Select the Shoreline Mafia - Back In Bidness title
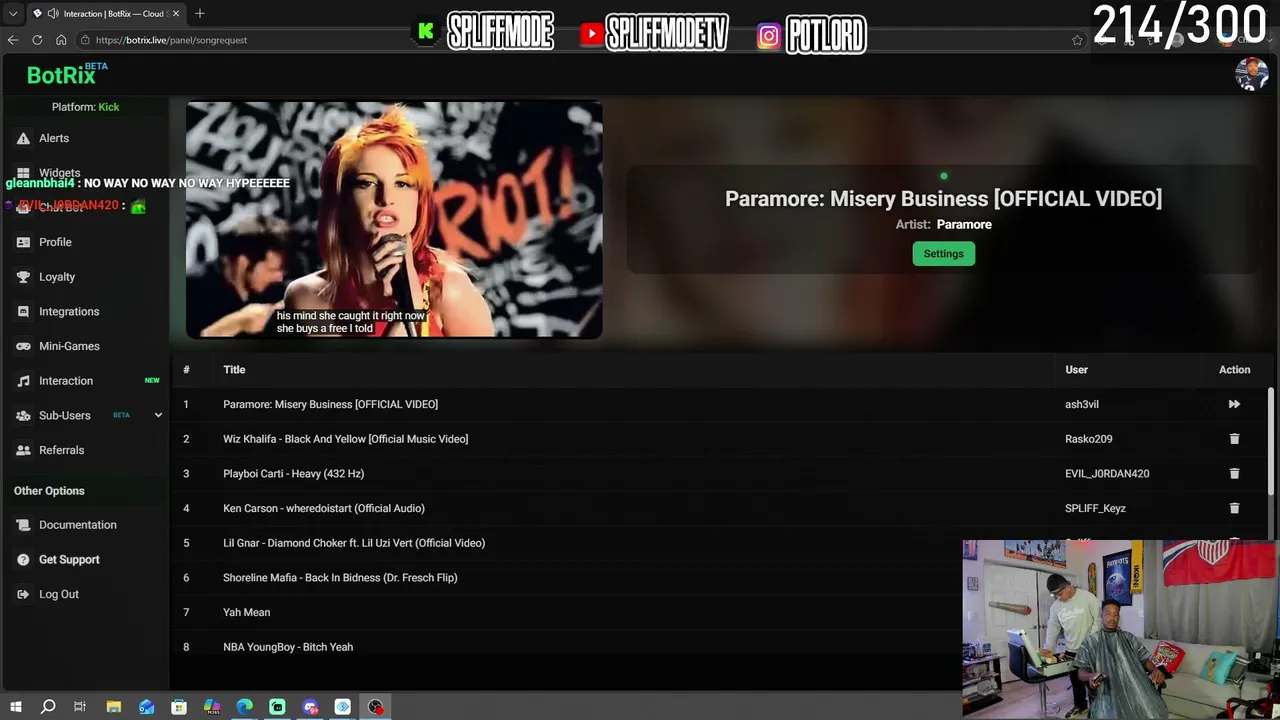Image resolution: width=1280 pixels, height=720 pixels. click(340, 578)
